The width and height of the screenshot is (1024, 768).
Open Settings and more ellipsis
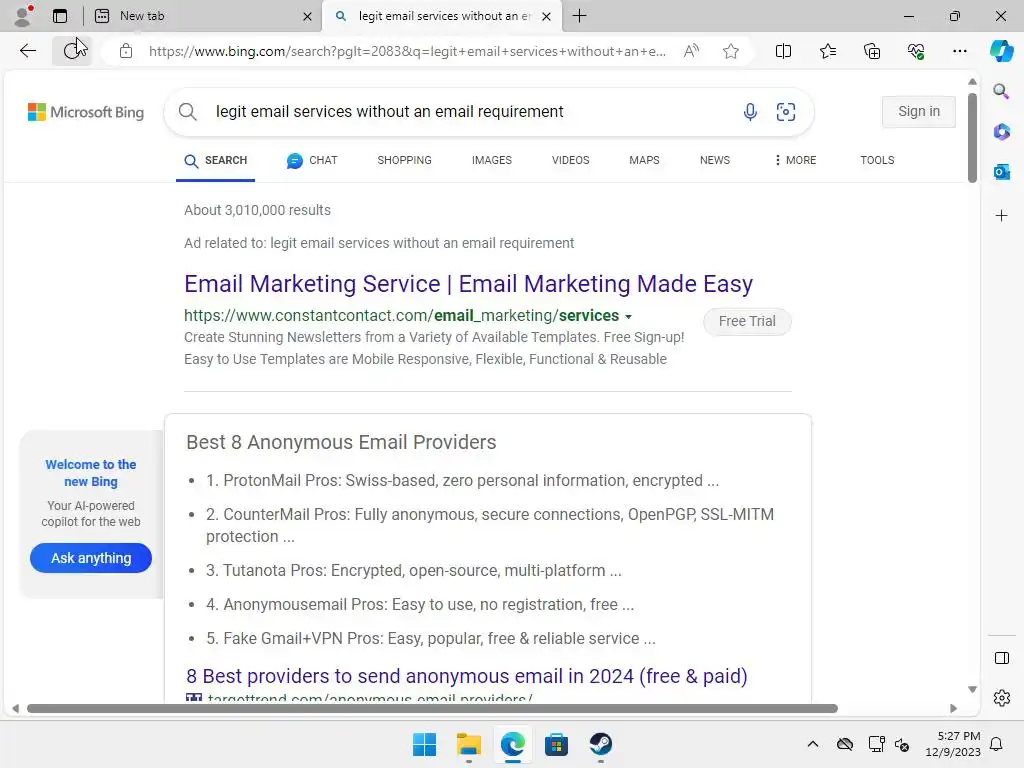[959, 51]
